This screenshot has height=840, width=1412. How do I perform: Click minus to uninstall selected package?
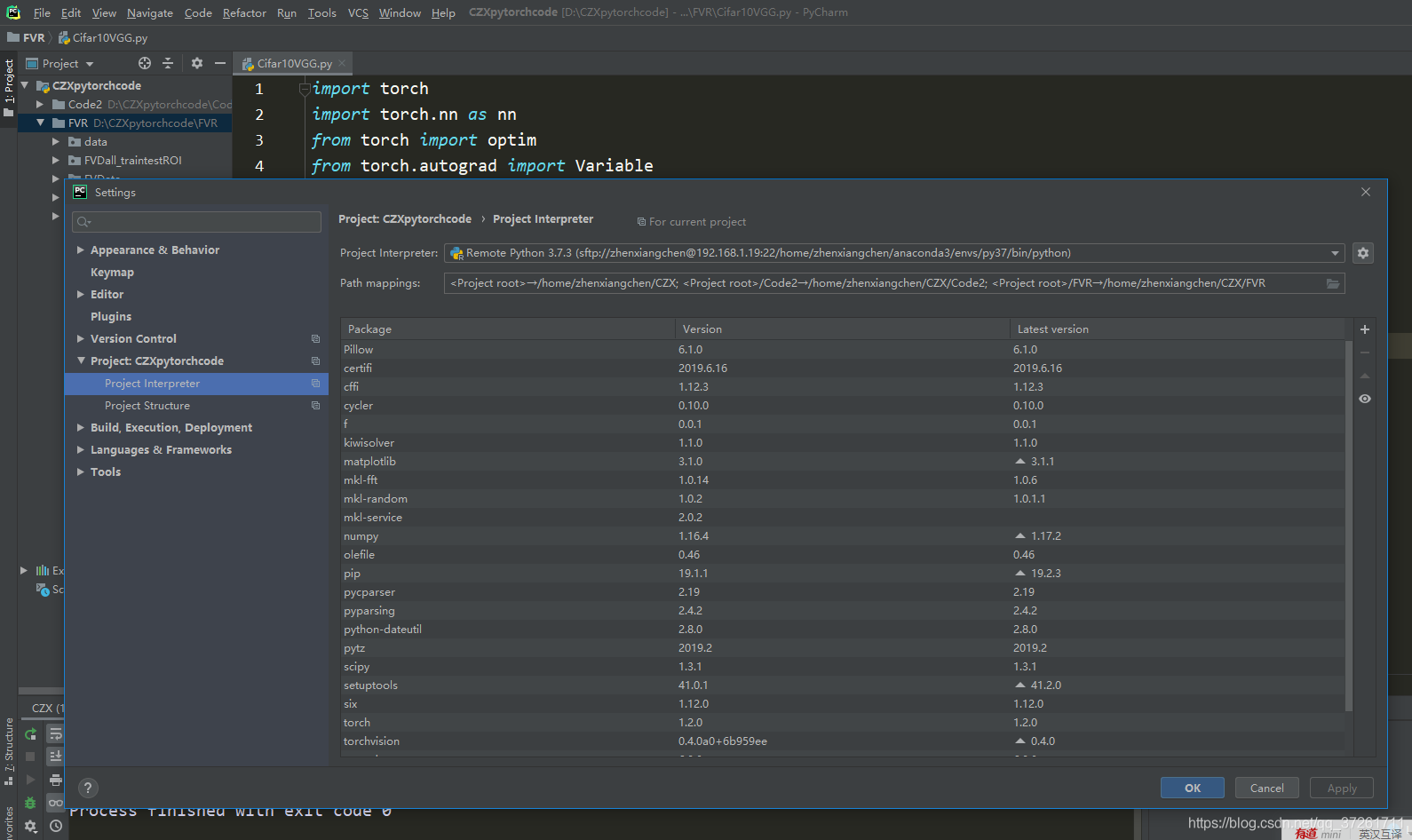(x=1365, y=353)
